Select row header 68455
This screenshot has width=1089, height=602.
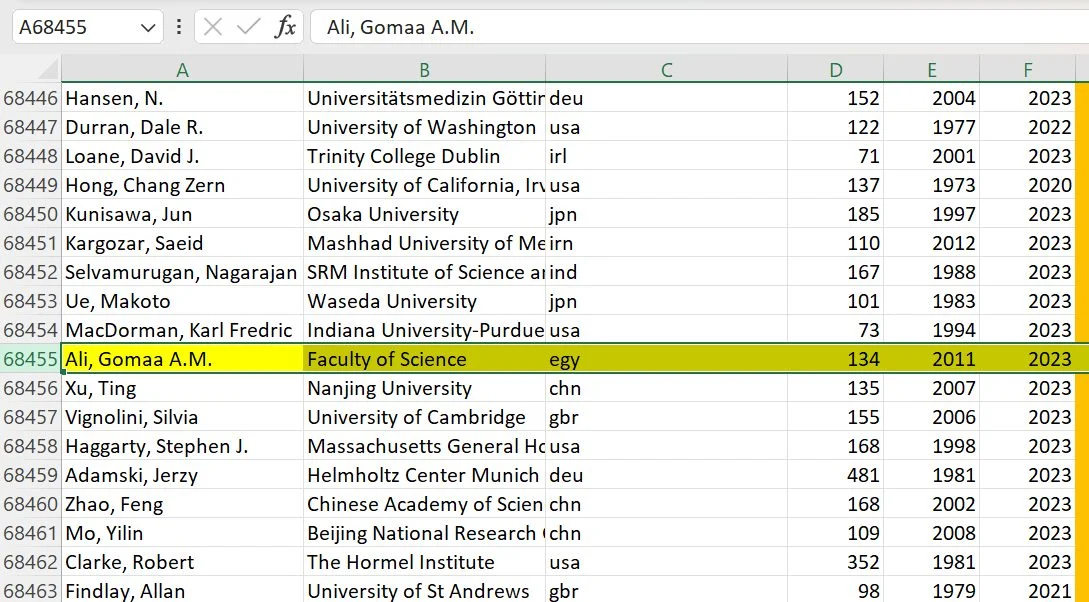[x=30, y=359]
